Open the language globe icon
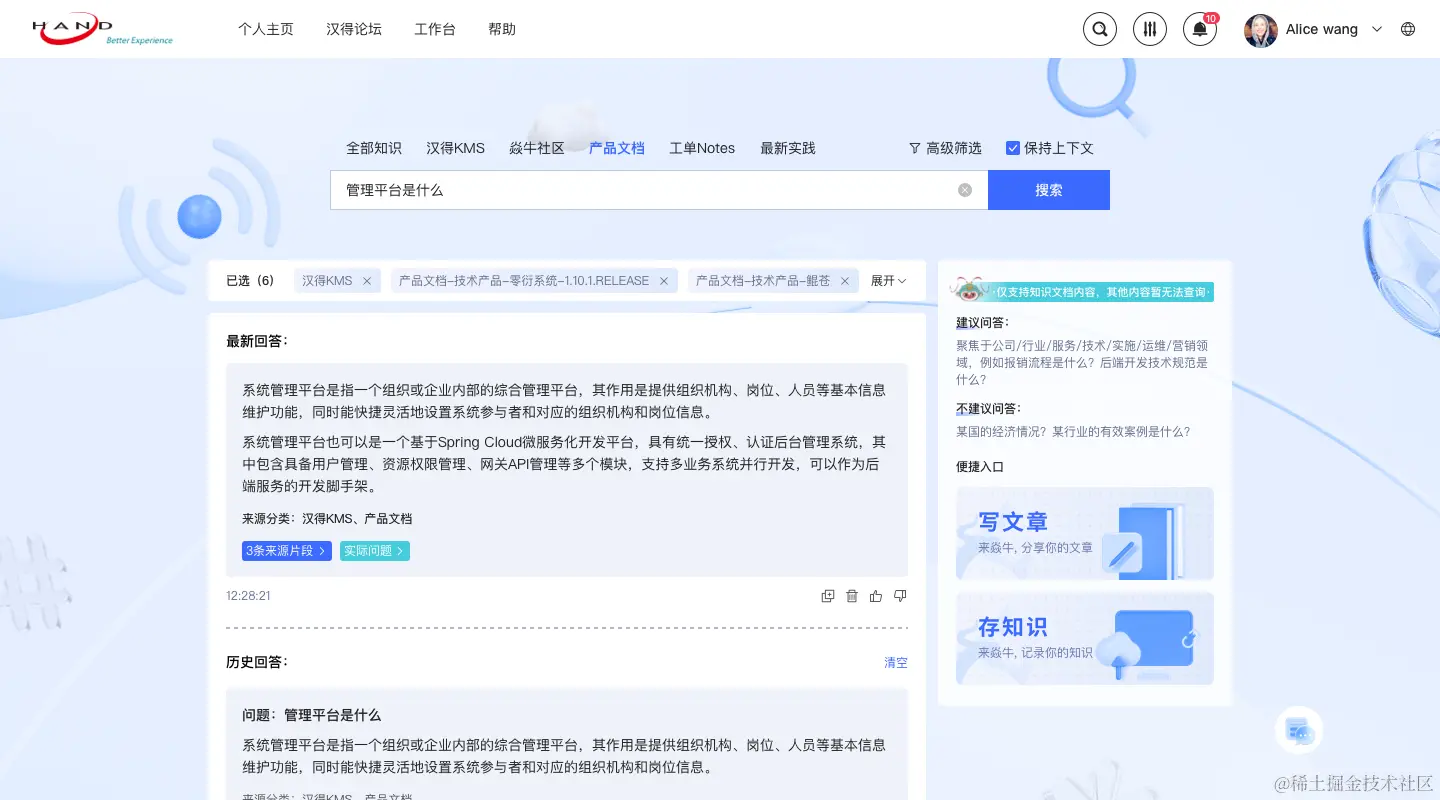 click(1408, 29)
